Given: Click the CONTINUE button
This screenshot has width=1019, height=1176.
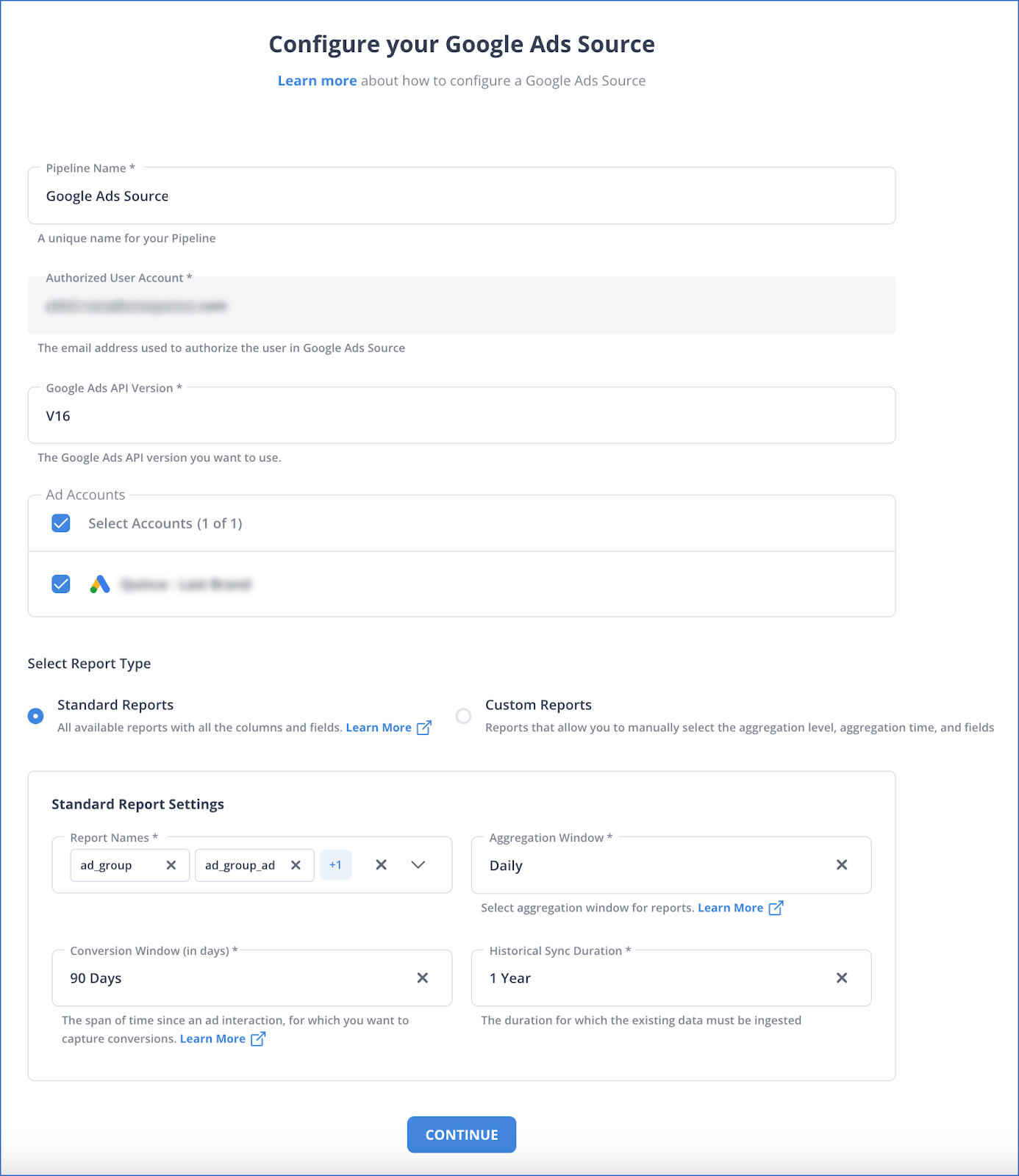Looking at the screenshot, I should tap(462, 1135).
